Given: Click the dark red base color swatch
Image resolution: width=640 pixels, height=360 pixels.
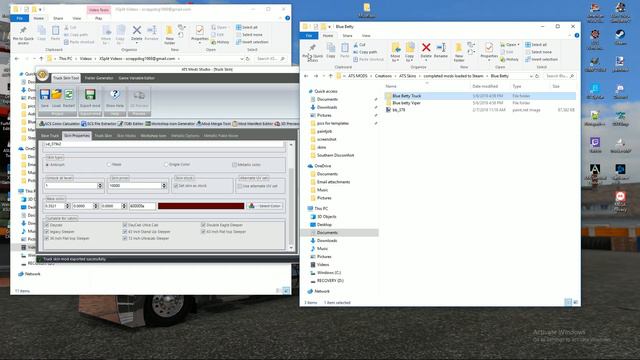Looking at the screenshot, I should 201,206.
